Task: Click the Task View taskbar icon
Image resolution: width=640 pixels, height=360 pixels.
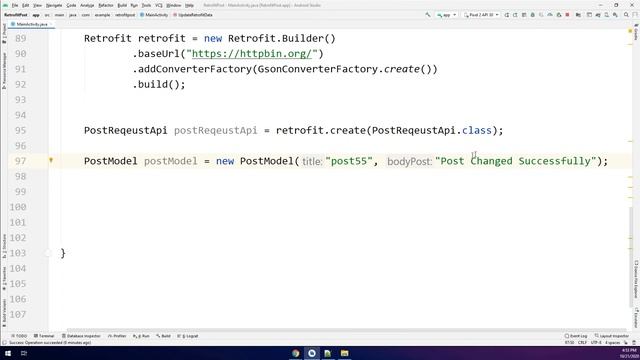Action: click(24, 353)
